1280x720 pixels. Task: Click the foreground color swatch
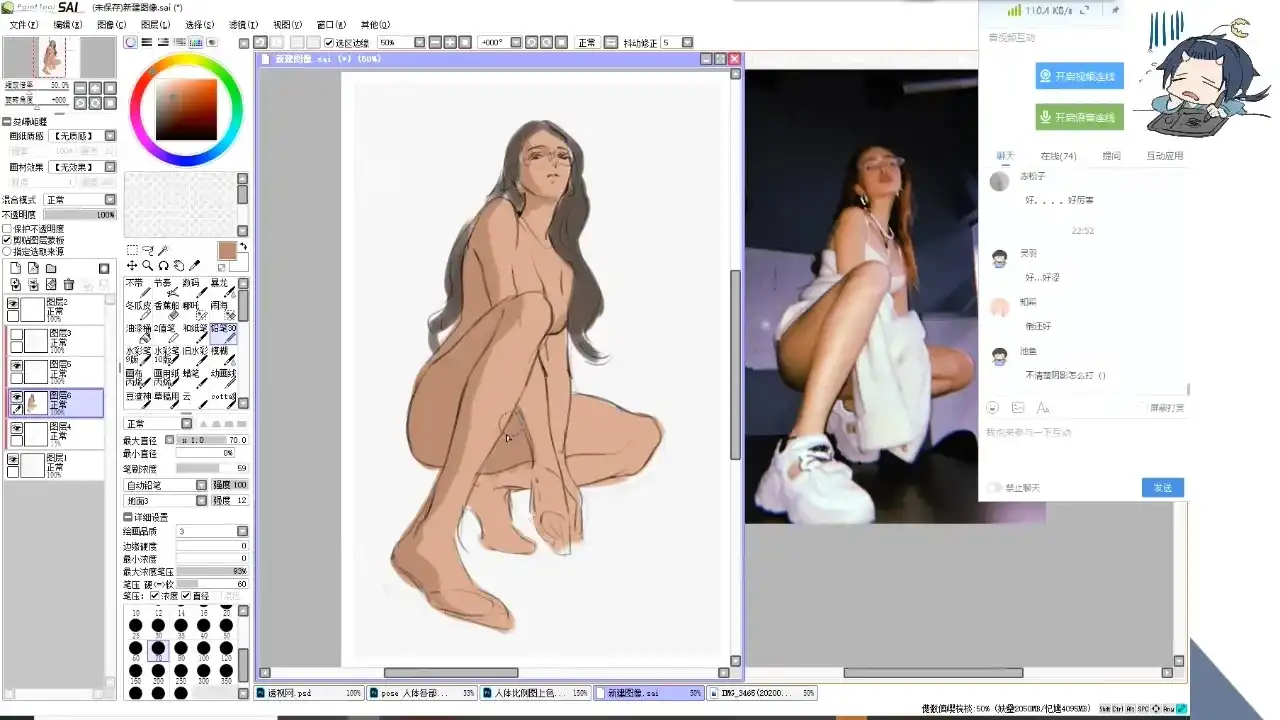[227, 250]
